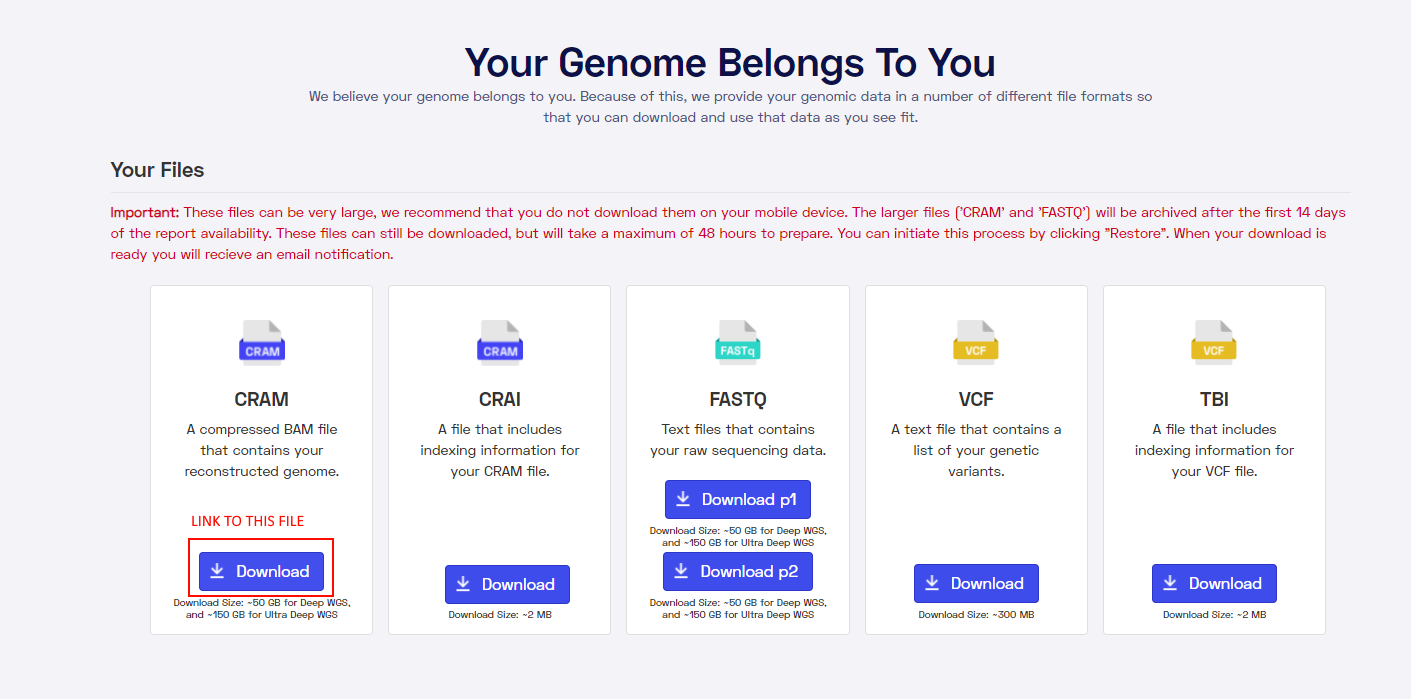Download the CRAI index file
The width and height of the screenshot is (1411, 699).
tap(507, 584)
